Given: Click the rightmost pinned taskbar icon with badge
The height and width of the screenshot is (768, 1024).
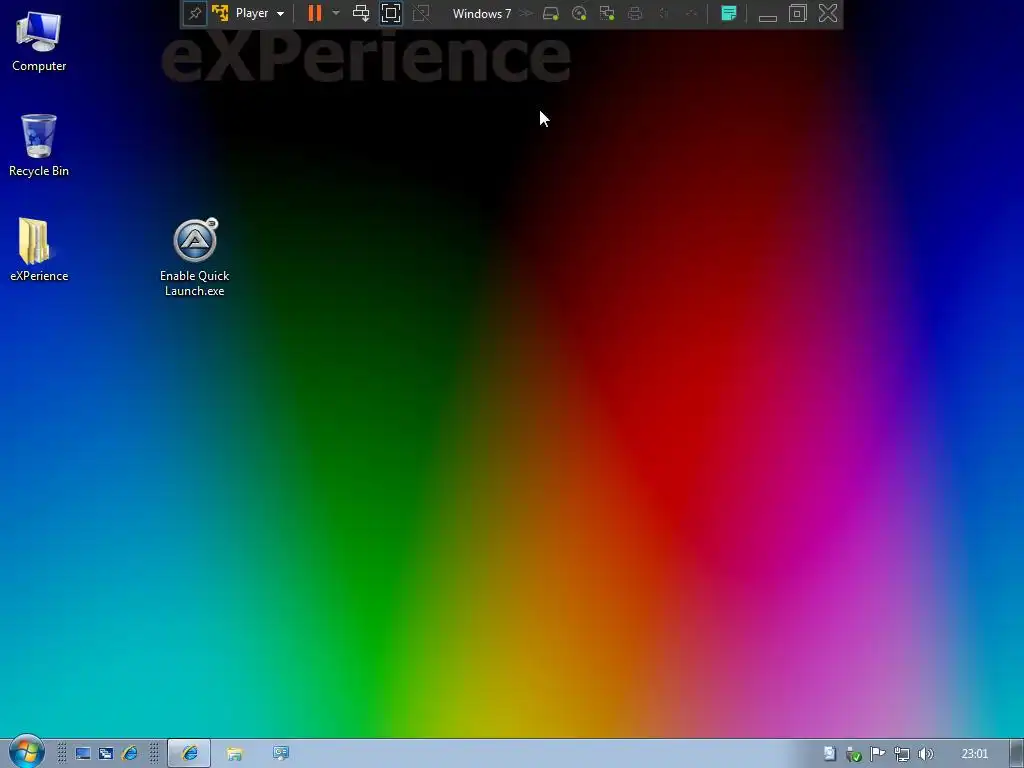Looking at the screenshot, I should pyautogui.click(x=281, y=754).
